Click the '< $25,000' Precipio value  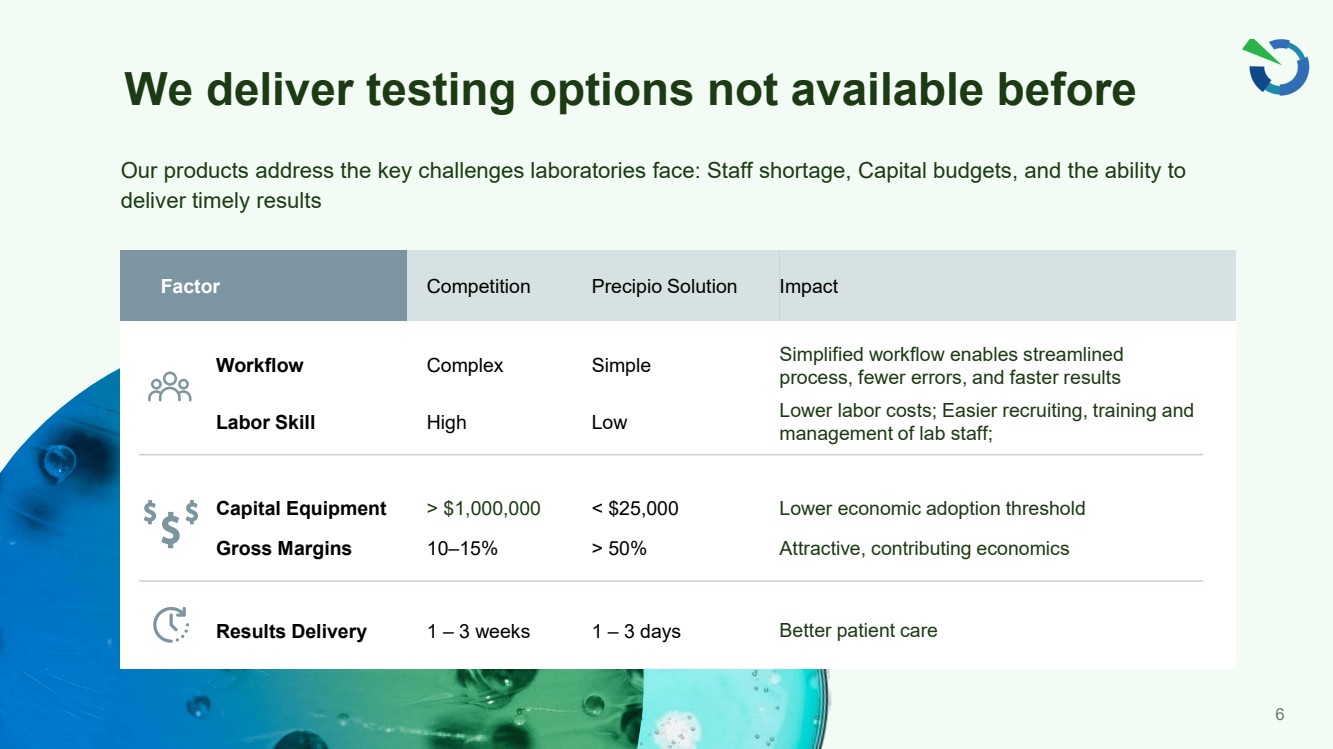[635, 508]
